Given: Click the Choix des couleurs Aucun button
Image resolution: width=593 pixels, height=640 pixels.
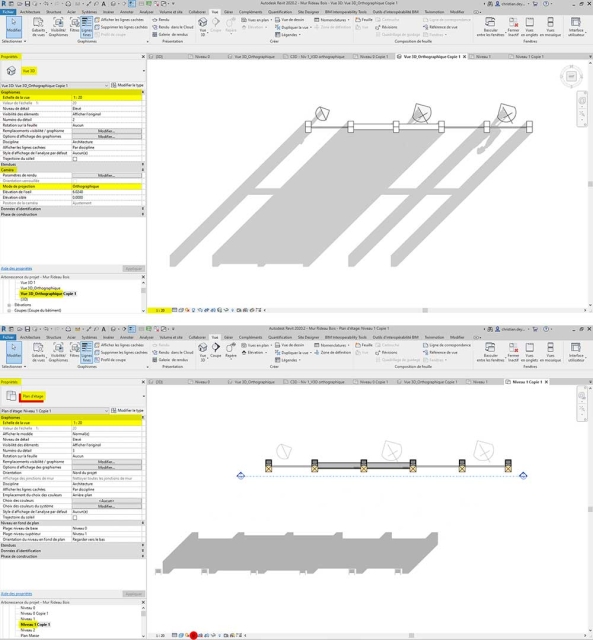Looking at the screenshot, I should [x=107, y=500].
